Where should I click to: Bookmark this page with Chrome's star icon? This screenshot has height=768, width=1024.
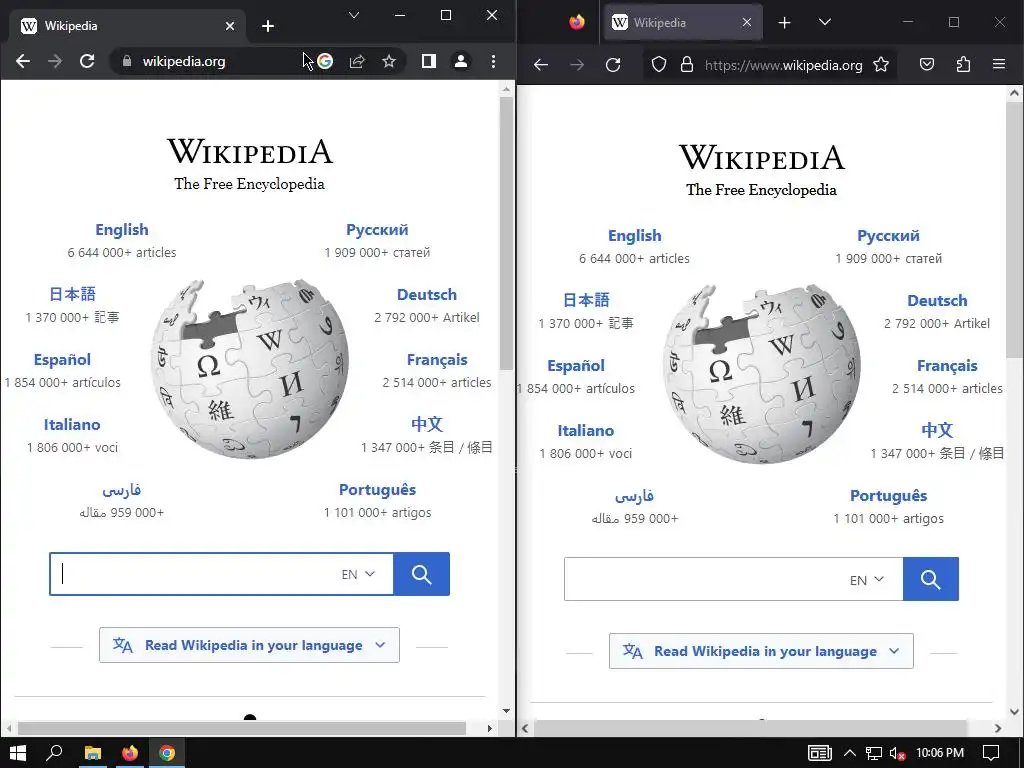[x=389, y=61]
